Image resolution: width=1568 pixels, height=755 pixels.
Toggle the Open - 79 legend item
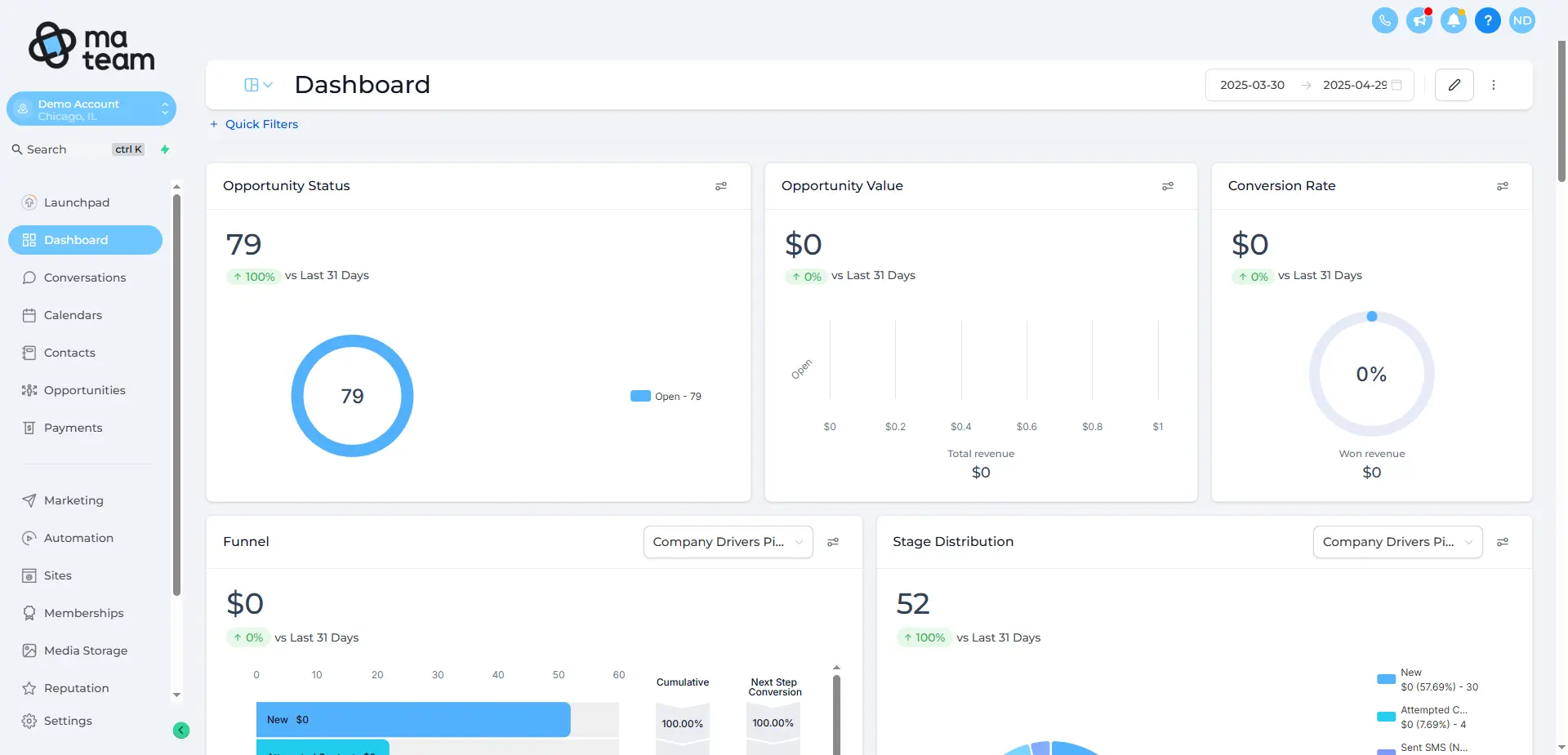pyautogui.click(x=666, y=397)
